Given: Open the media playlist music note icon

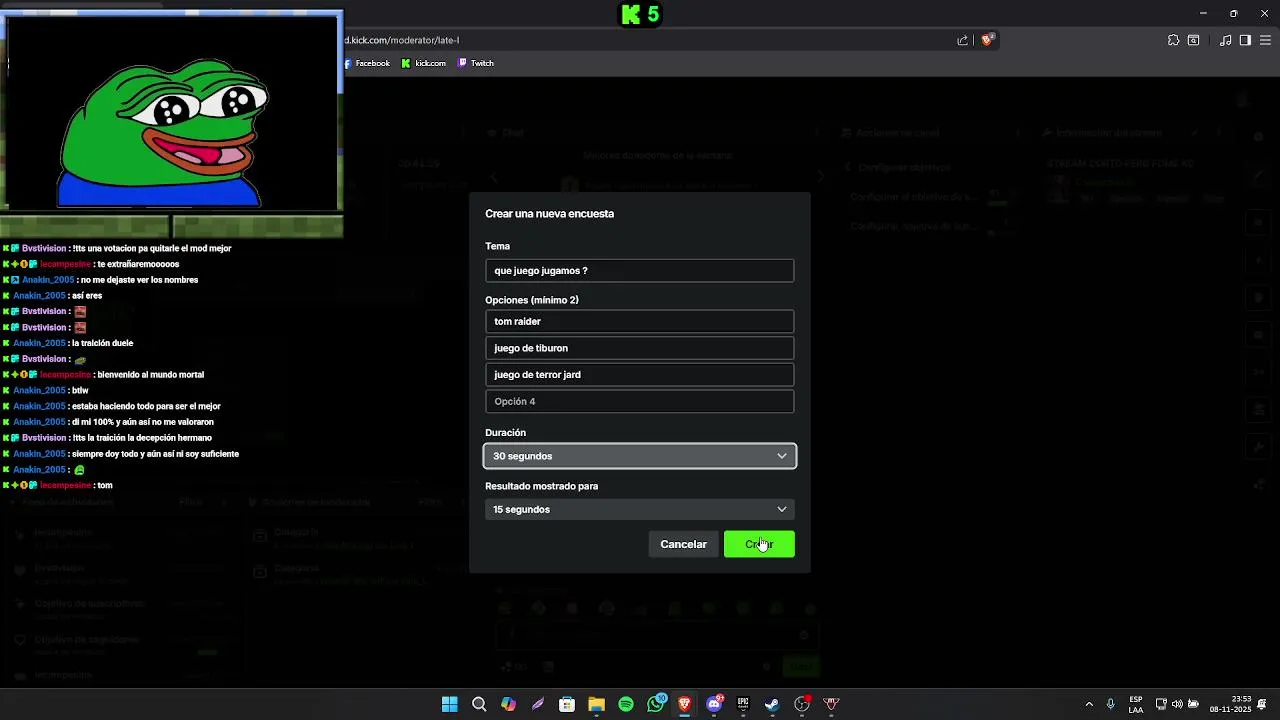Looking at the screenshot, I should (1226, 40).
